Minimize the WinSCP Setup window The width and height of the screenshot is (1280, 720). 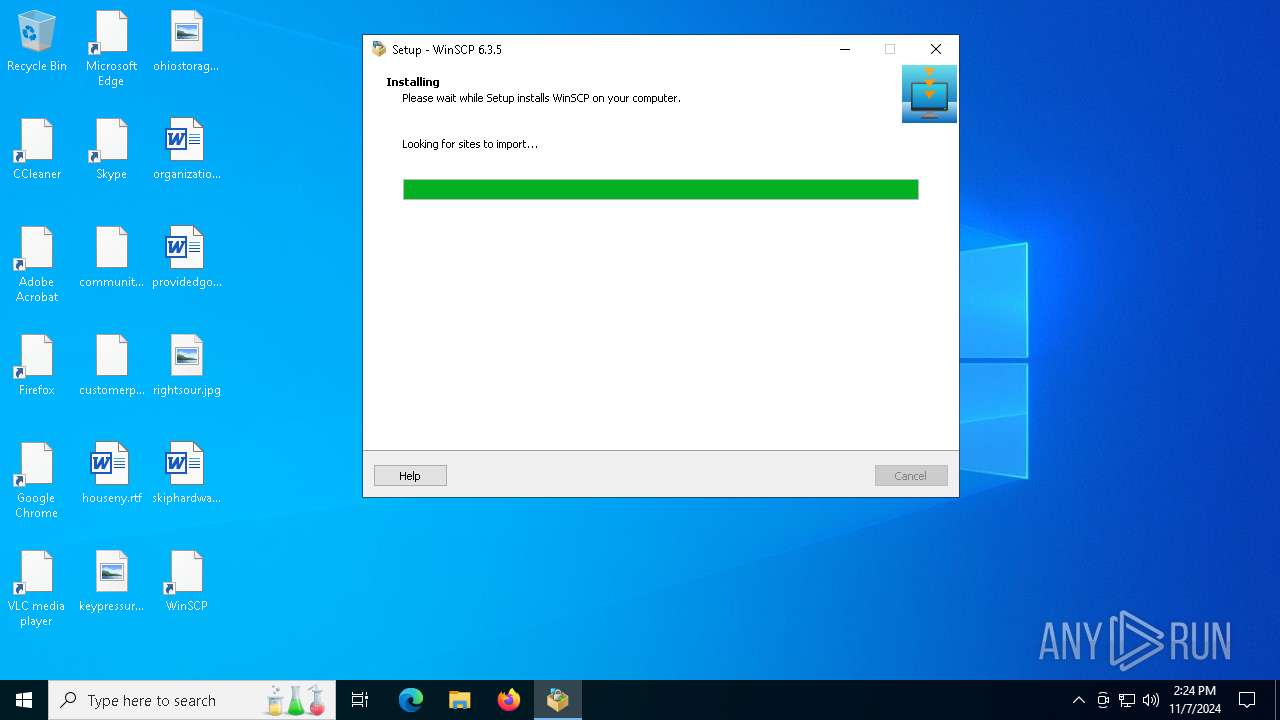pyautogui.click(x=845, y=49)
